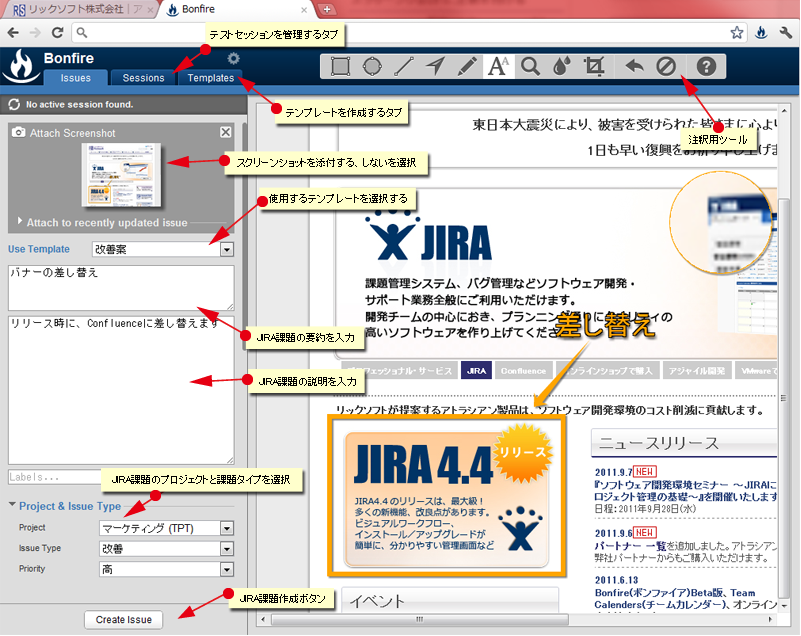Open the Issue Type dropdown
This screenshot has width=801, height=636.
click(227, 549)
